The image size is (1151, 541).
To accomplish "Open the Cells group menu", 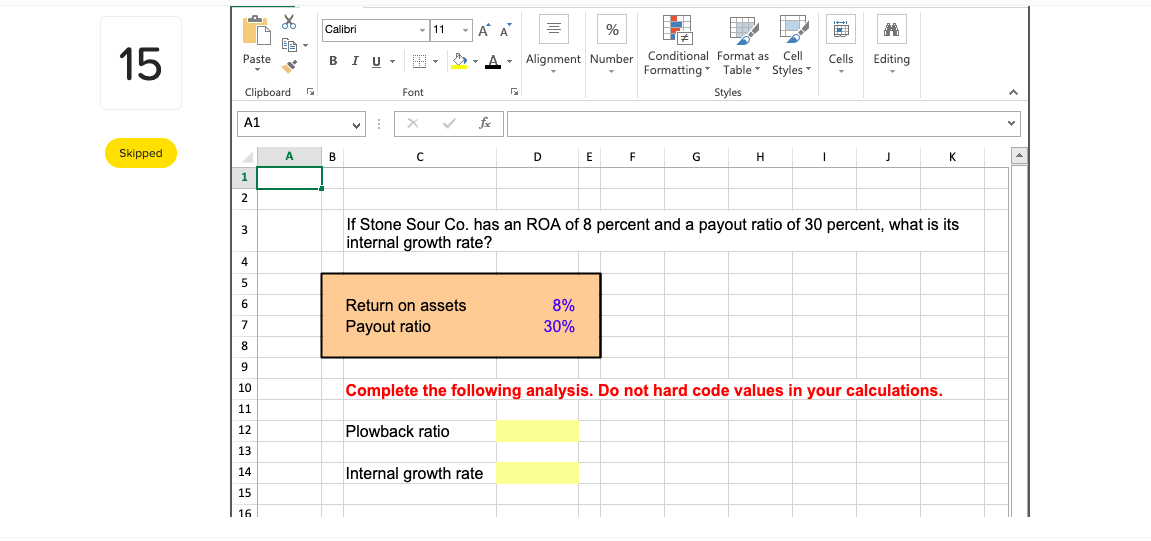I will [841, 47].
